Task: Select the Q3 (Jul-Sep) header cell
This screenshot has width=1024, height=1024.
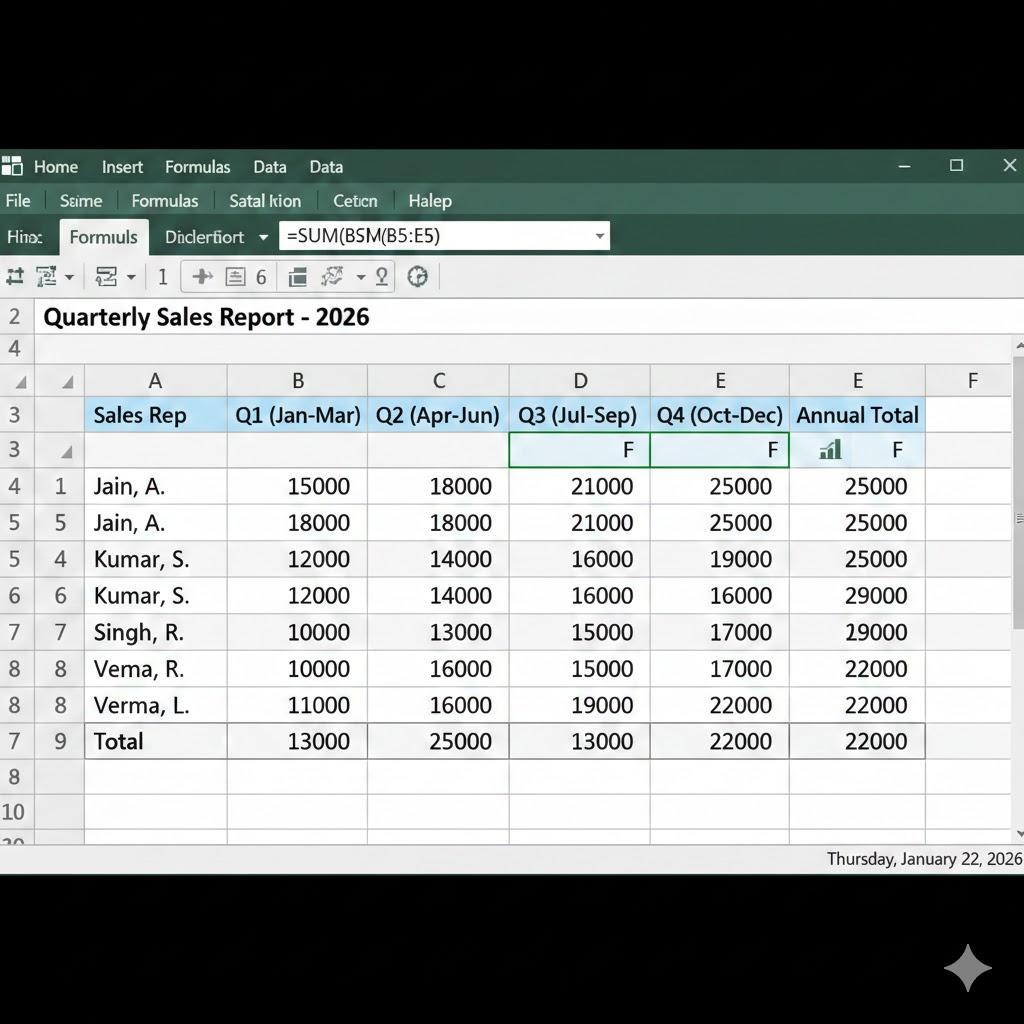Action: coord(579,415)
